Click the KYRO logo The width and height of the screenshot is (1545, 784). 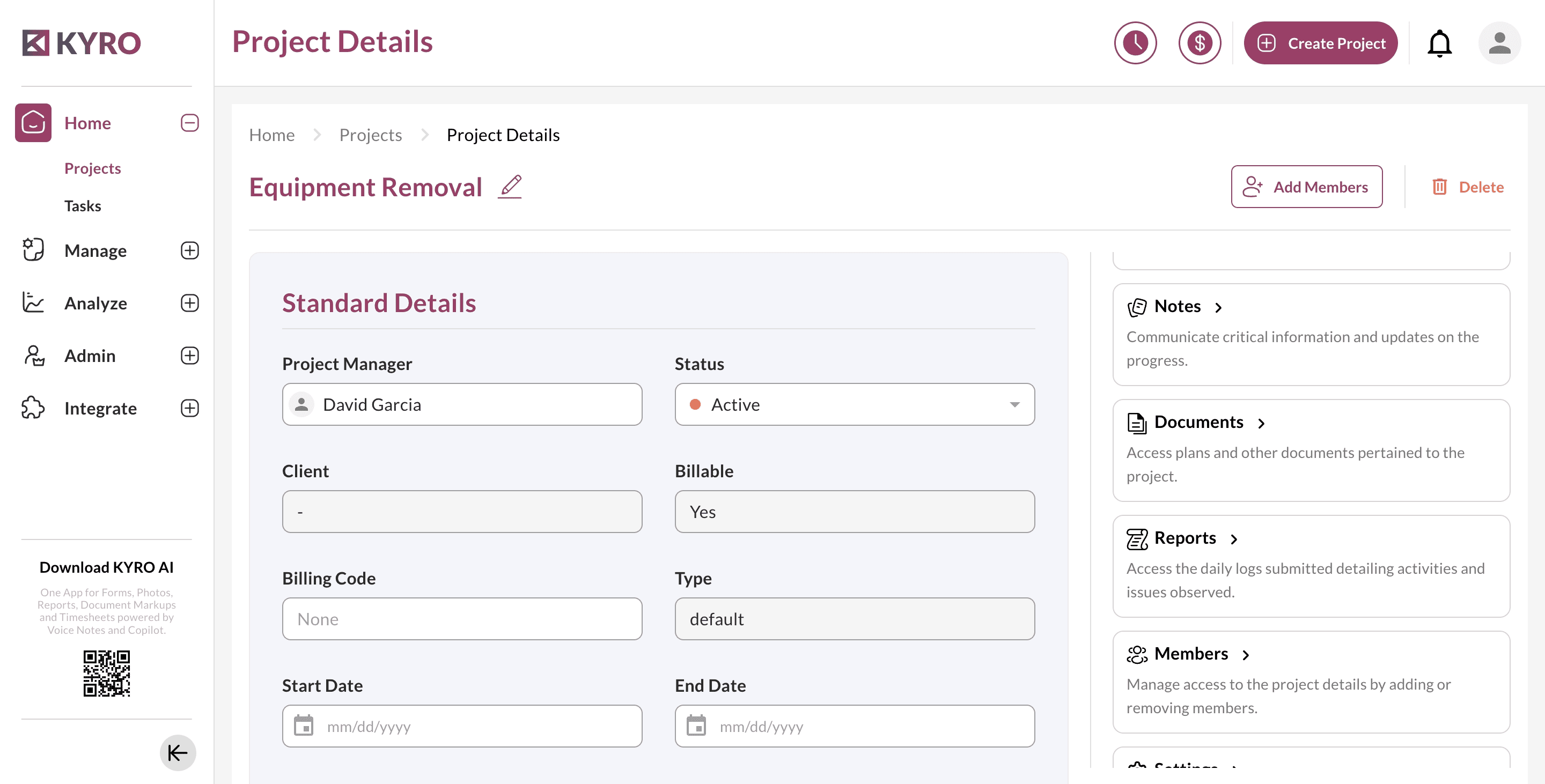coord(82,43)
